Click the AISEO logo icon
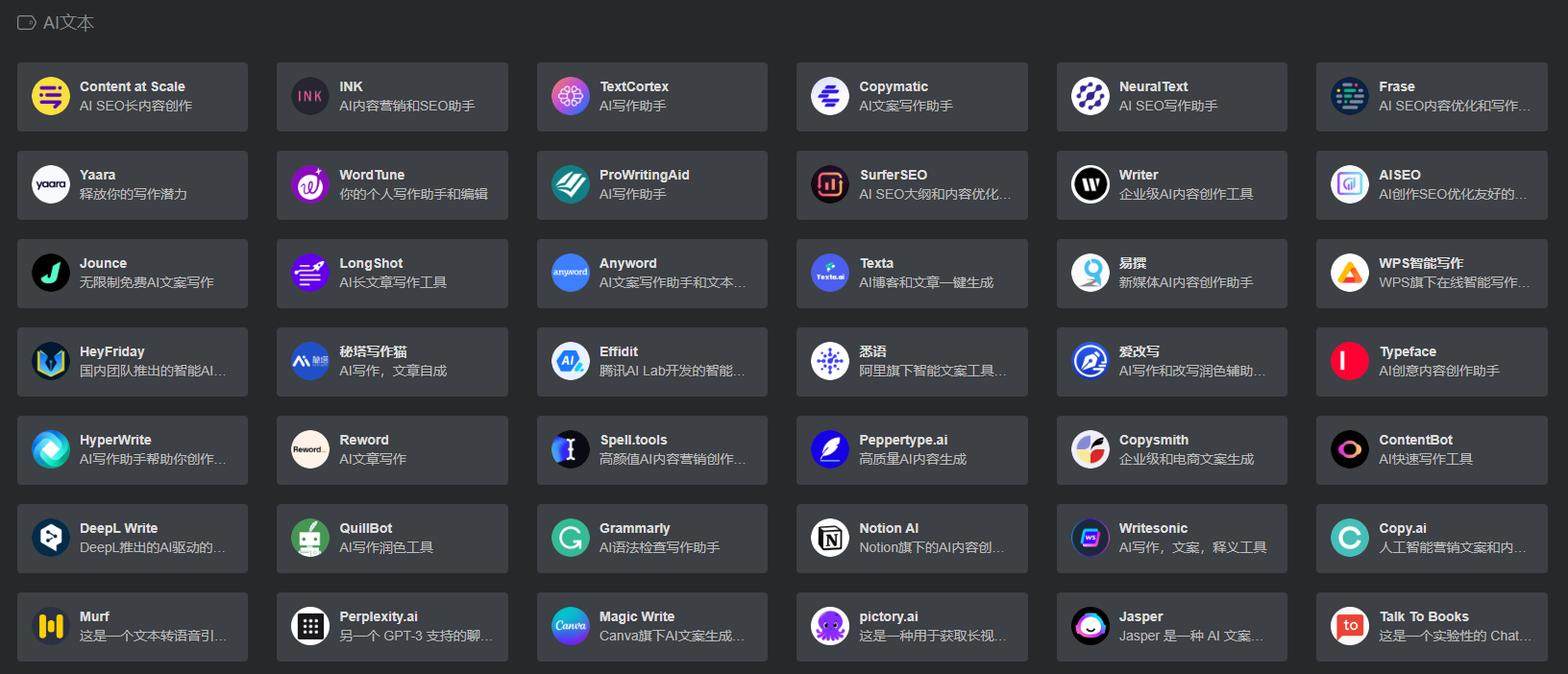This screenshot has height=674, width=1568. [1350, 185]
